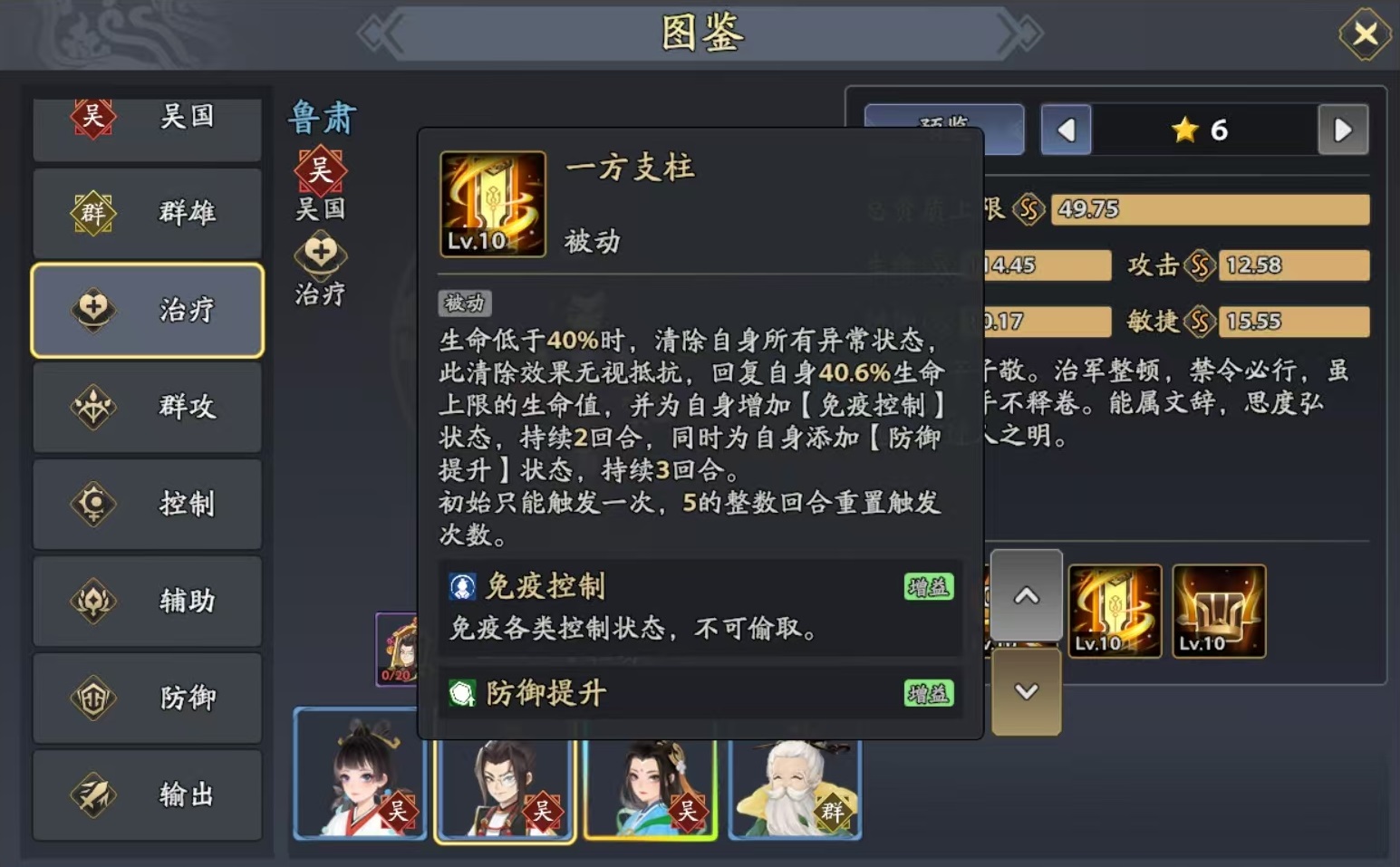Close the 图鉴 panel with the X icon
This screenshot has height=867, width=1400.
click(x=1365, y=34)
